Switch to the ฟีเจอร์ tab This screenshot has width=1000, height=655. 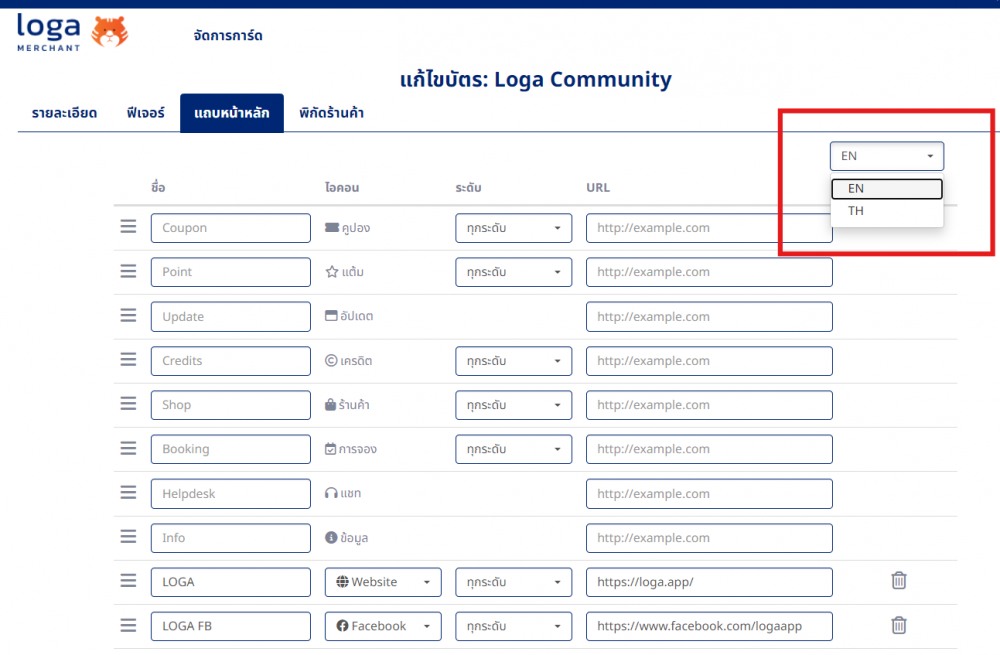[145, 113]
